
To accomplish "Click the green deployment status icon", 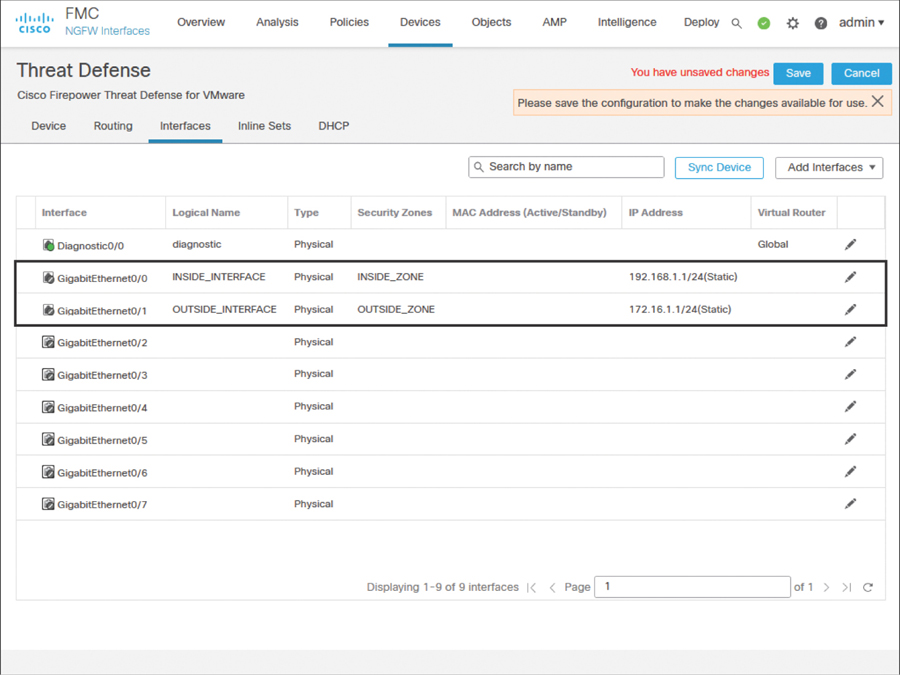I will click(764, 23).
